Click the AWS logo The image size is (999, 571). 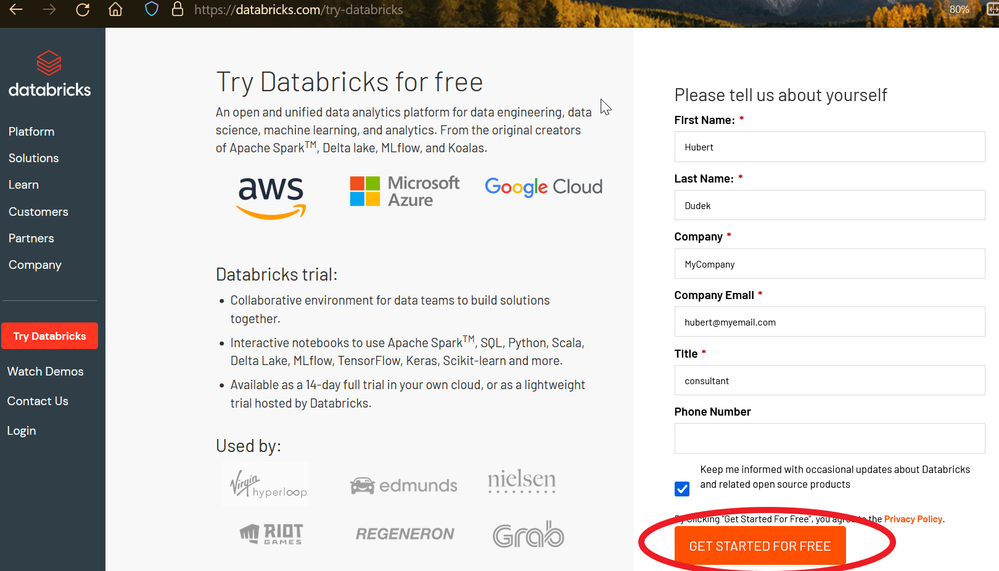click(x=271, y=196)
